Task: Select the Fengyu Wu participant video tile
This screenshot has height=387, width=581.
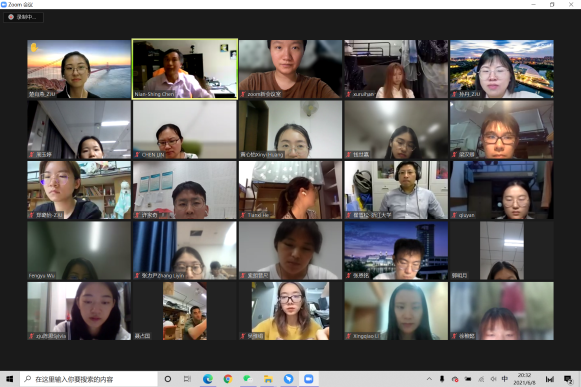Action: coord(79,251)
